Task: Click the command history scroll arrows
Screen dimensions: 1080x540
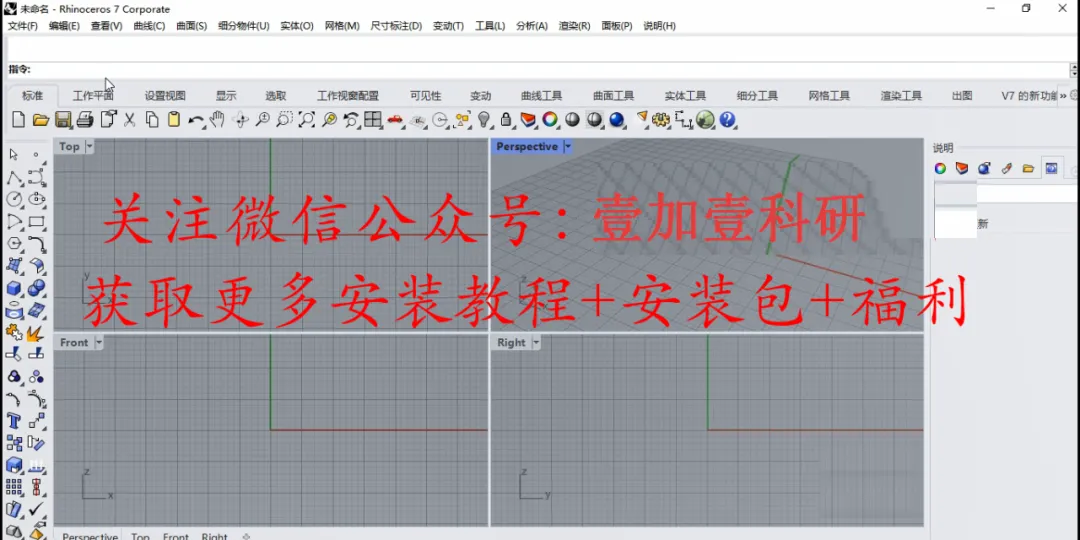Action: tap(1074, 70)
